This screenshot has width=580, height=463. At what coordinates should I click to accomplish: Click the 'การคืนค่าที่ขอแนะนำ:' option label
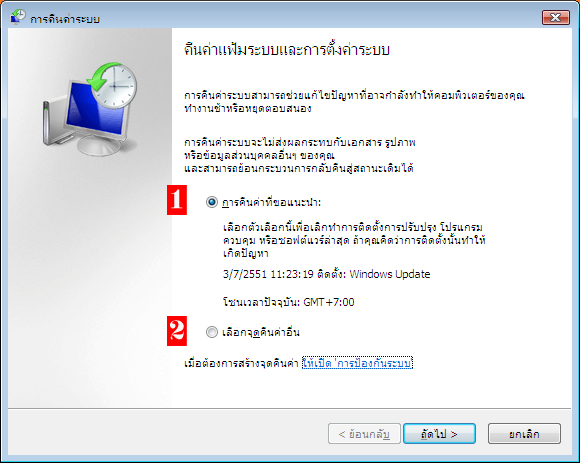(271, 203)
